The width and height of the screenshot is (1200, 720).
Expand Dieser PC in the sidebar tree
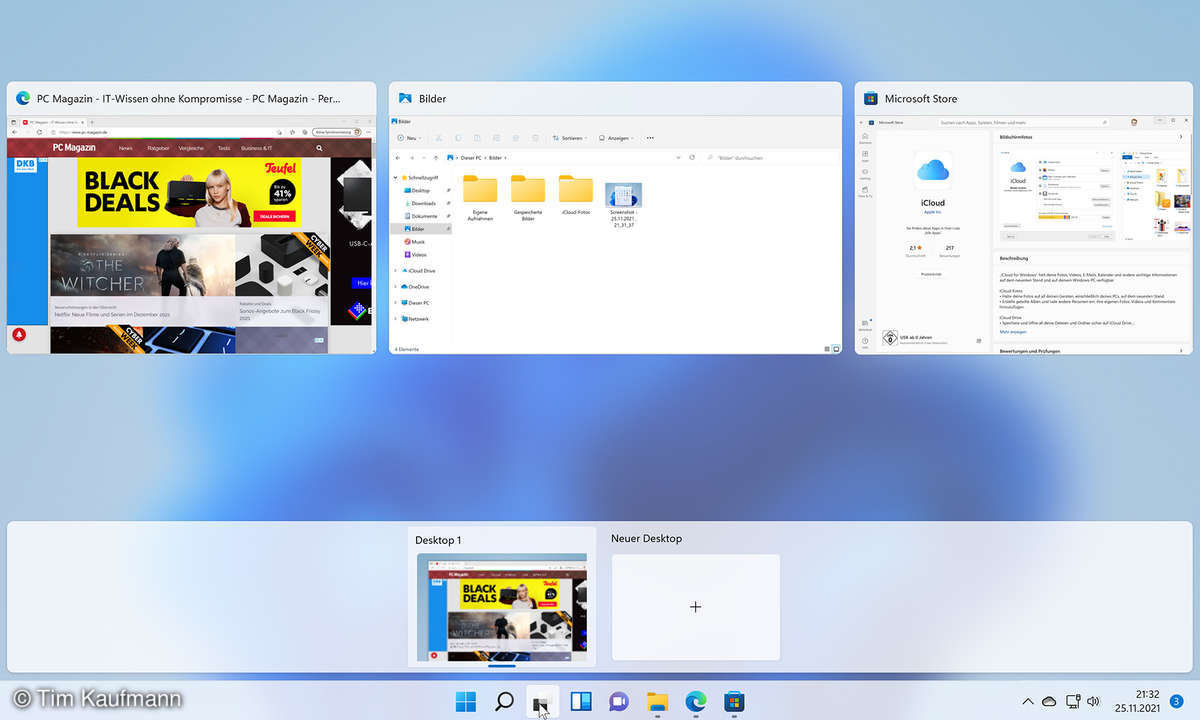[x=397, y=302]
